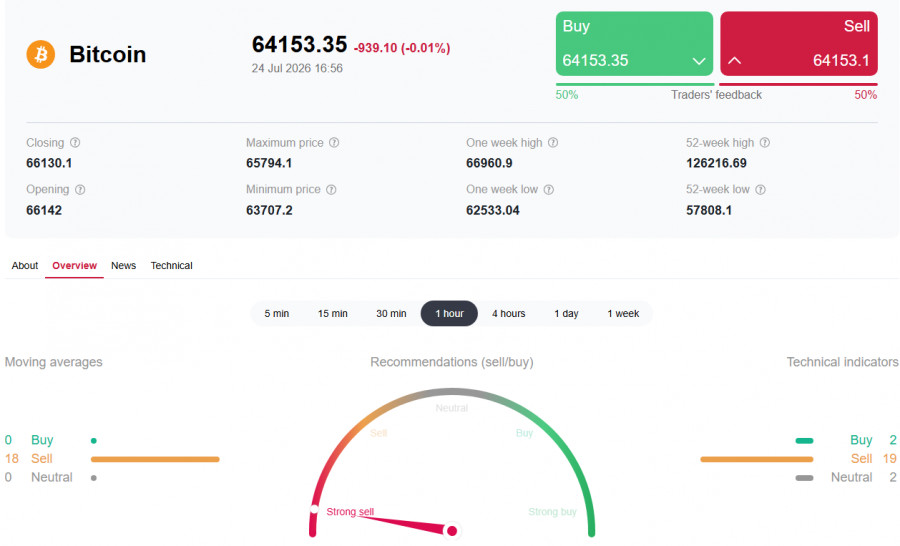Select the 1 week timeframe

click(623, 313)
